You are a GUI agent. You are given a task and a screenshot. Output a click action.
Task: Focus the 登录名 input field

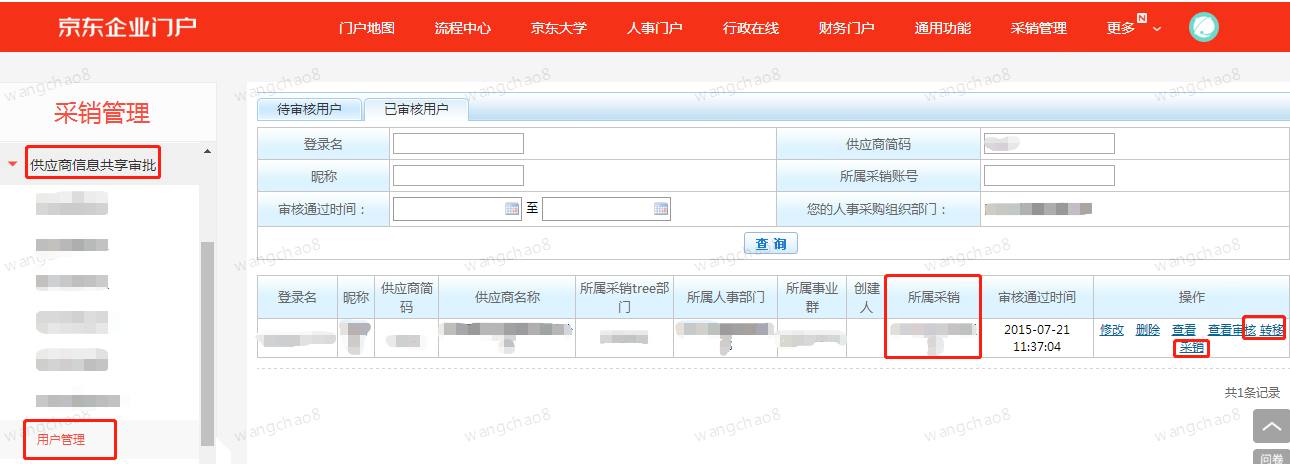pos(458,144)
